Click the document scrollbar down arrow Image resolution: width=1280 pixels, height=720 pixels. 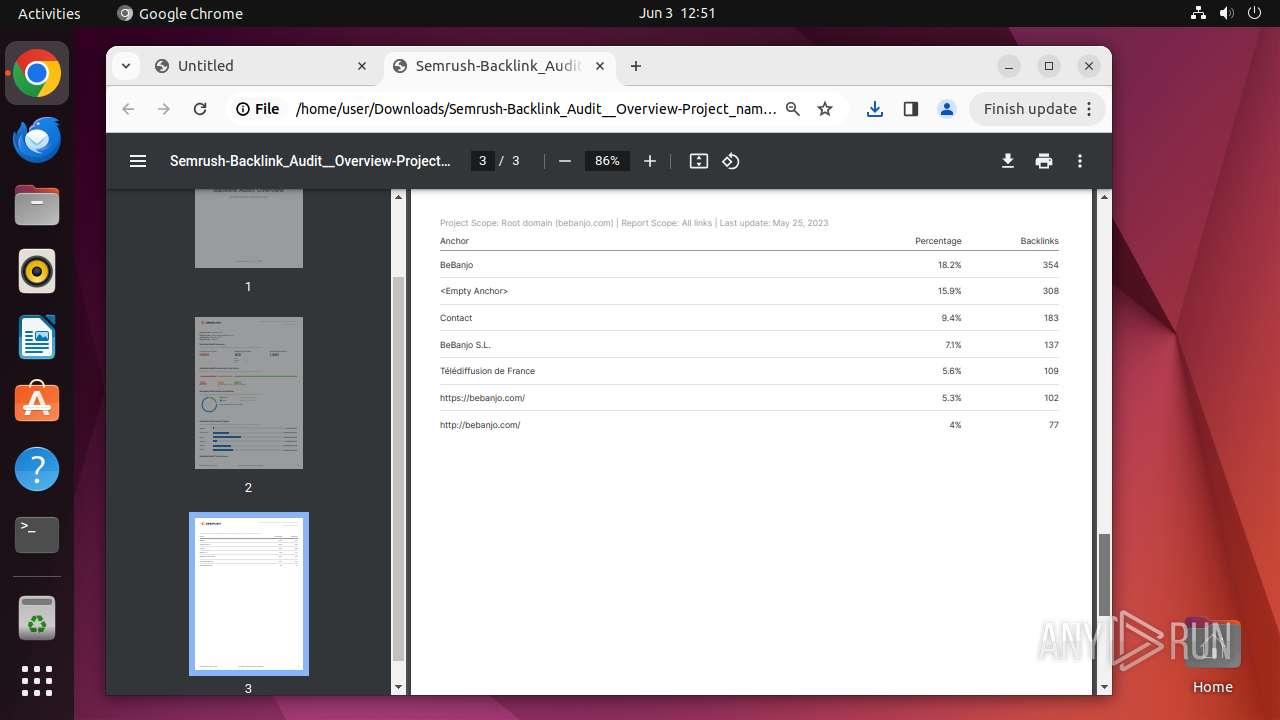click(x=1105, y=688)
